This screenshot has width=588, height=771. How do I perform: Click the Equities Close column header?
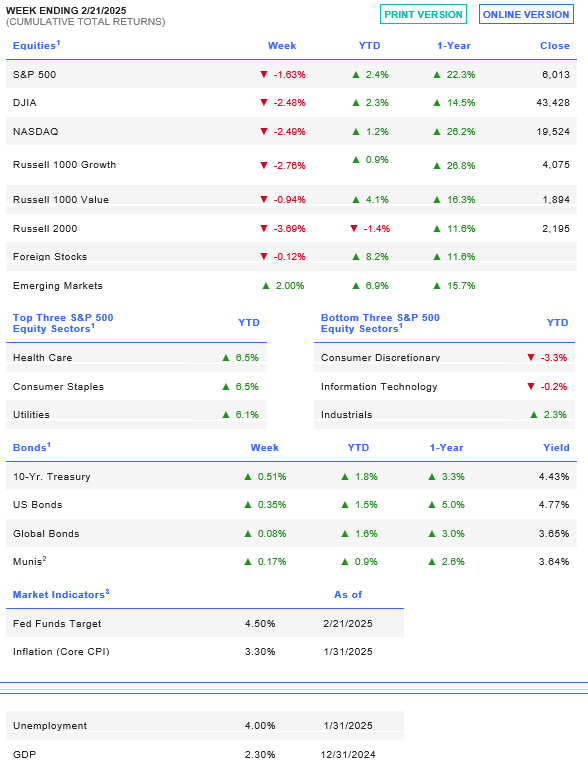pyautogui.click(x=555, y=45)
